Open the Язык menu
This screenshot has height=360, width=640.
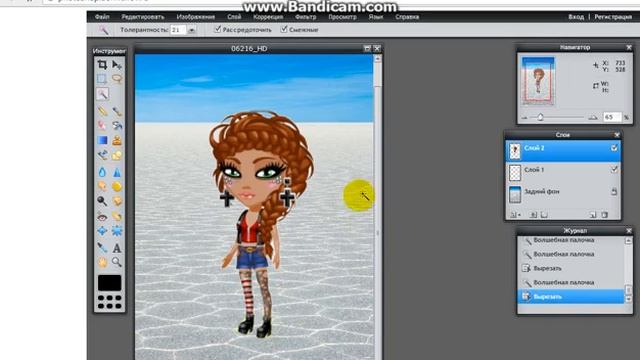376,17
